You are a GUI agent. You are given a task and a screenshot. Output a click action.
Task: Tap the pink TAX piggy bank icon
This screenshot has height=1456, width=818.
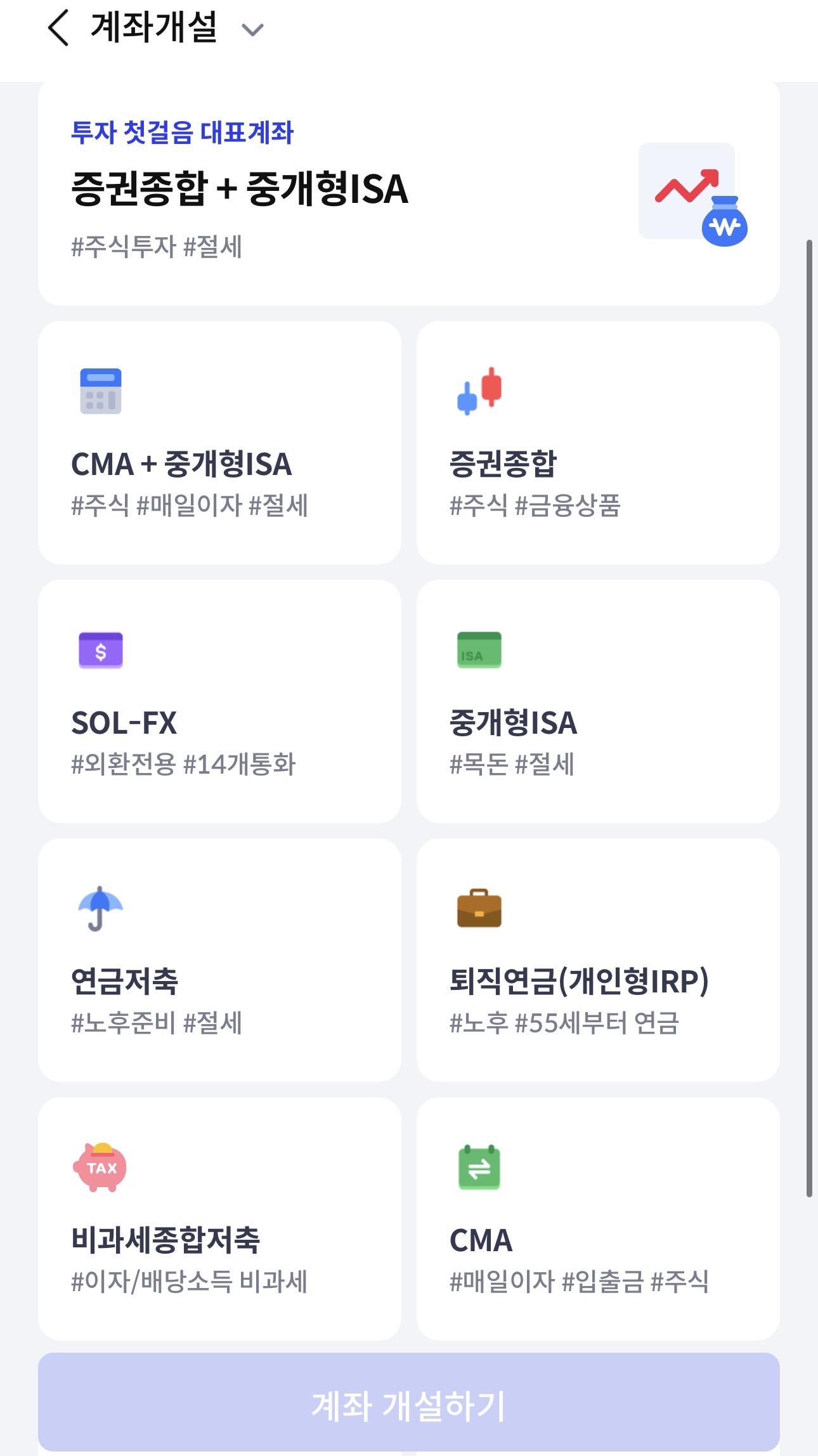coord(100,1167)
